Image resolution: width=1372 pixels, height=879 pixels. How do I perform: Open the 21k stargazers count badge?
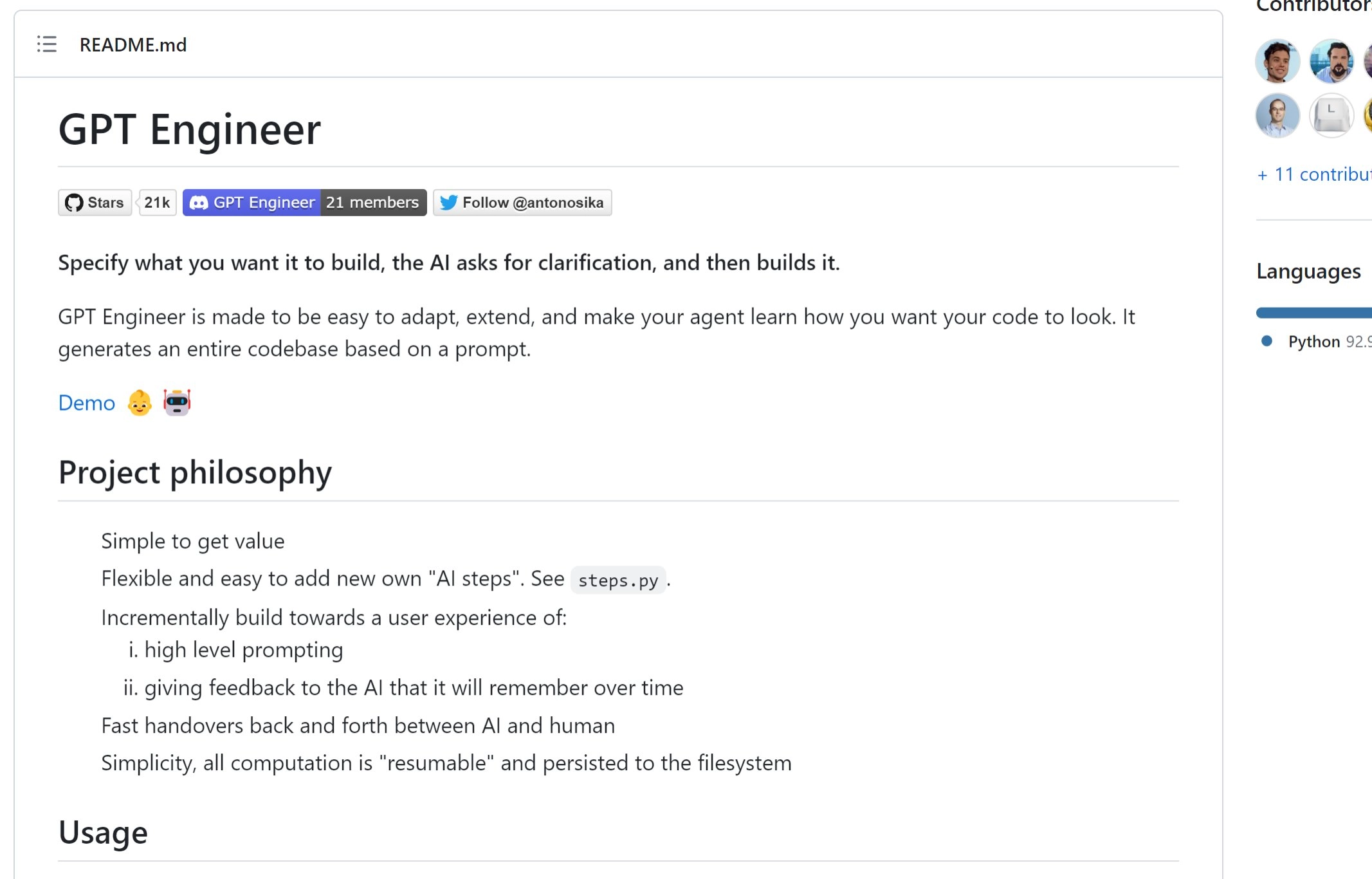point(156,202)
